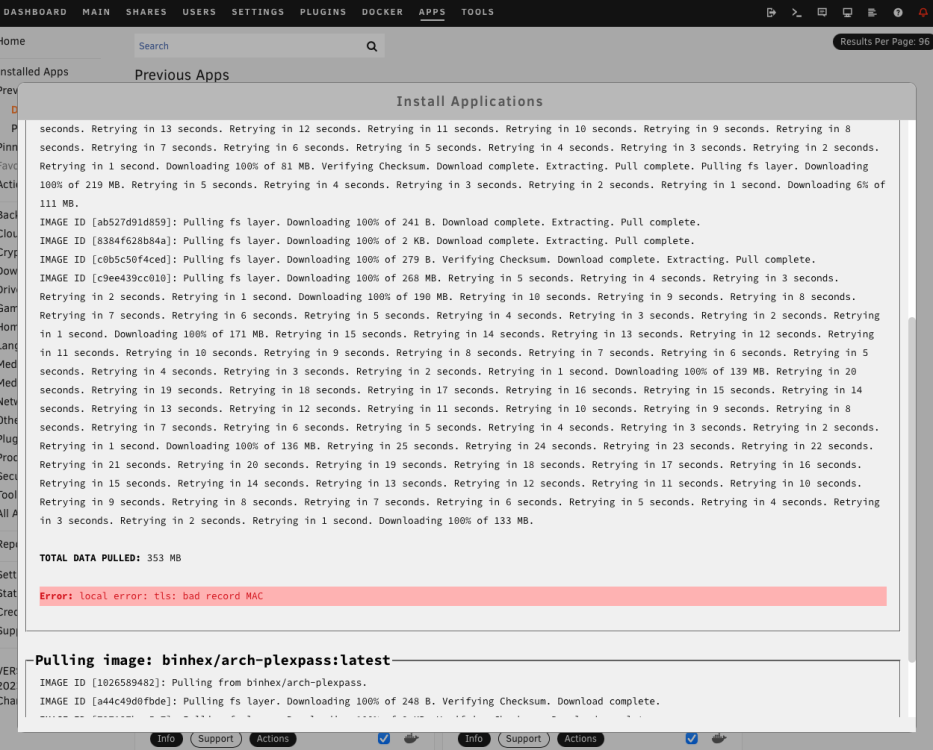Image resolution: width=933 pixels, height=750 pixels.
Task: Open the feedback speech bubble icon
Action: pyautogui.click(x=822, y=12)
